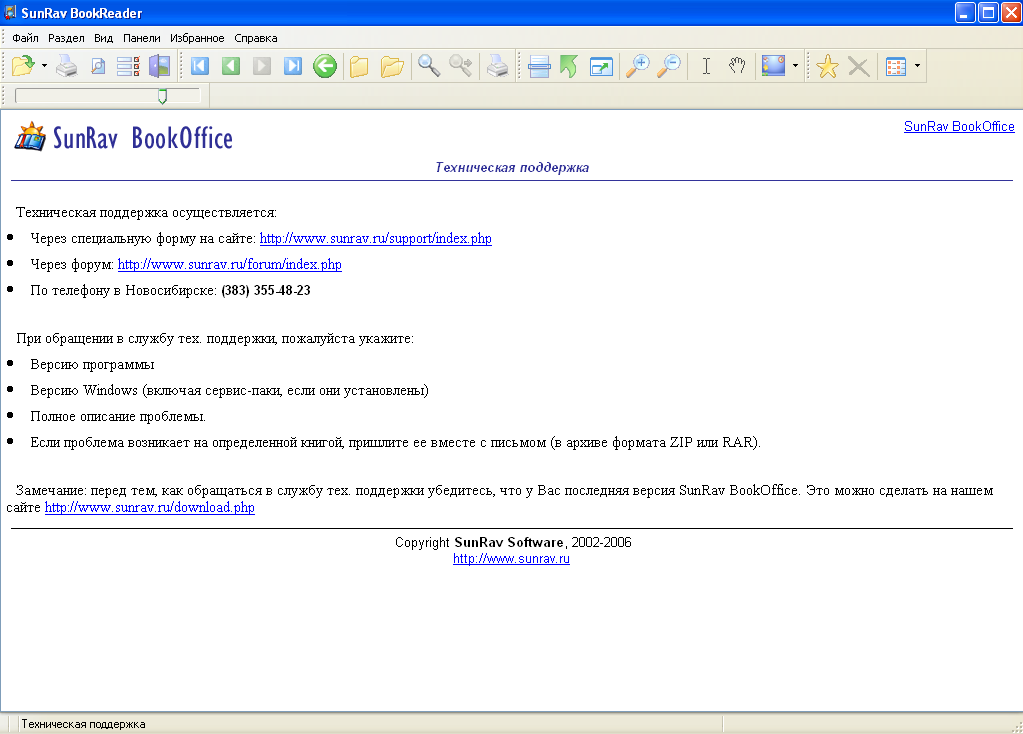Viewport: 1023px width, 734px height.
Task: Open the Вид menu
Action: pos(103,38)
